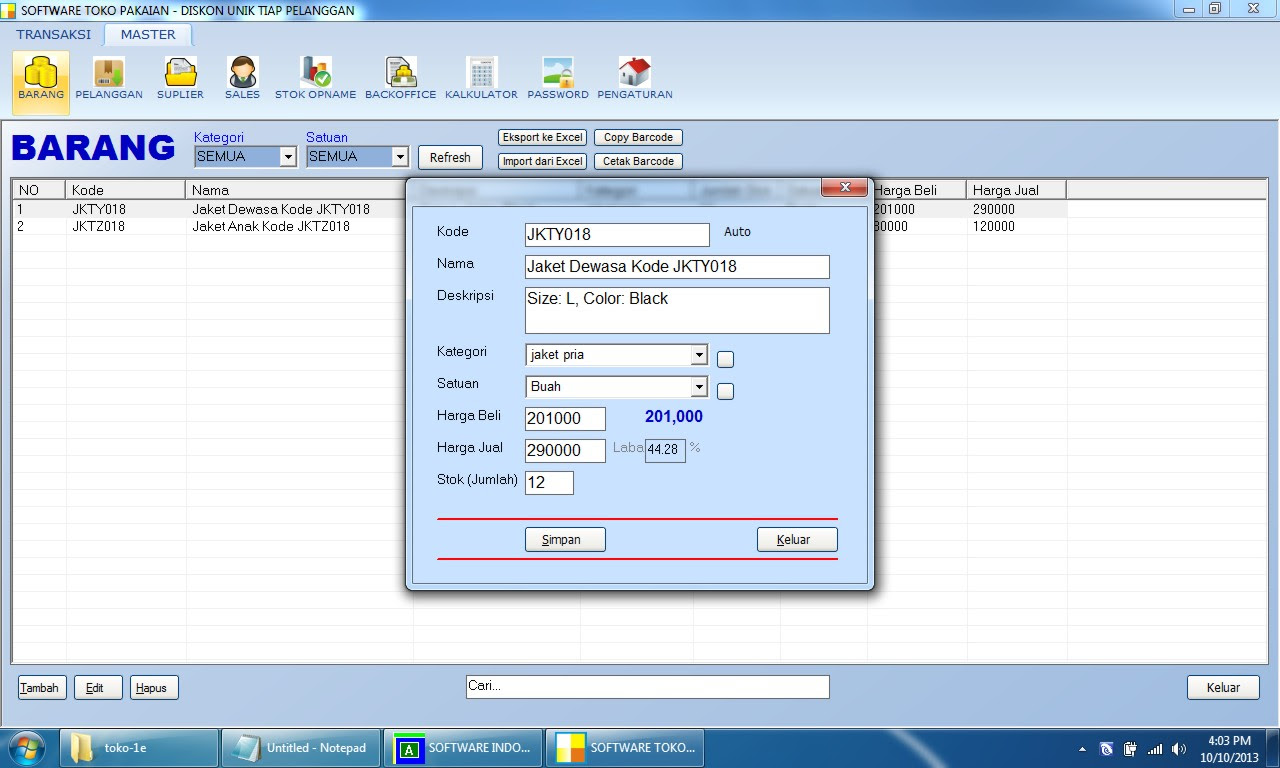Viewport: 1280px width, 768px height.
Task: Click the Cari search box
Action: (648, 686)
